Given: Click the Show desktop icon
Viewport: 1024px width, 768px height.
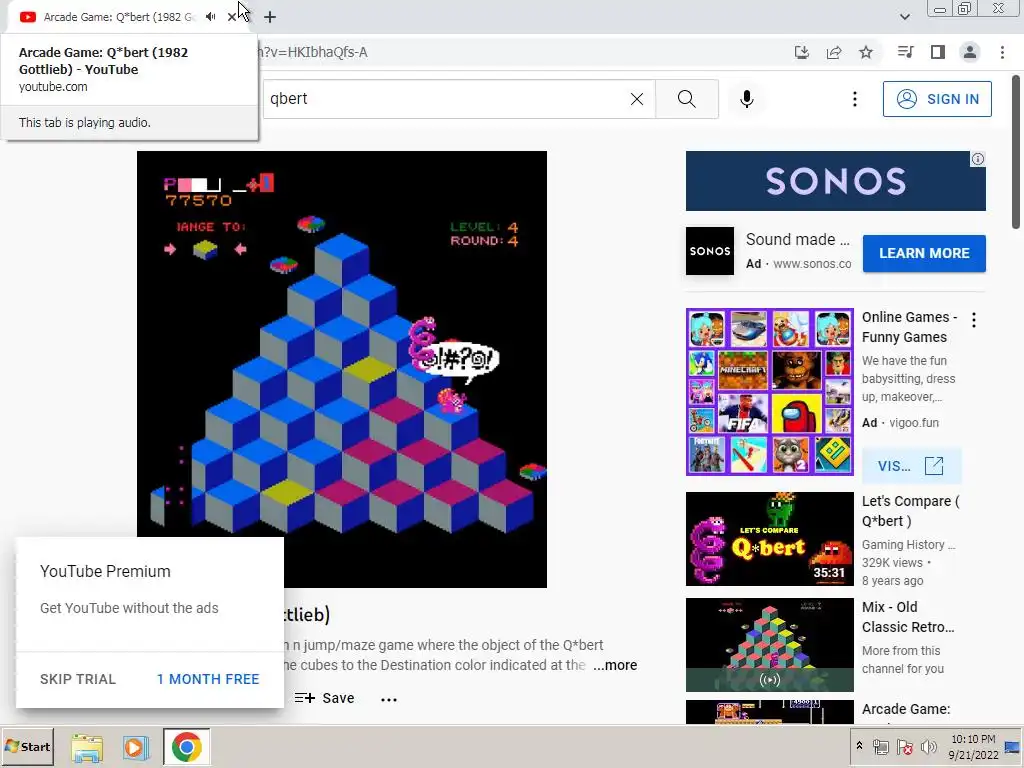Looking at the screenshot, I should tap(1014, 747).
